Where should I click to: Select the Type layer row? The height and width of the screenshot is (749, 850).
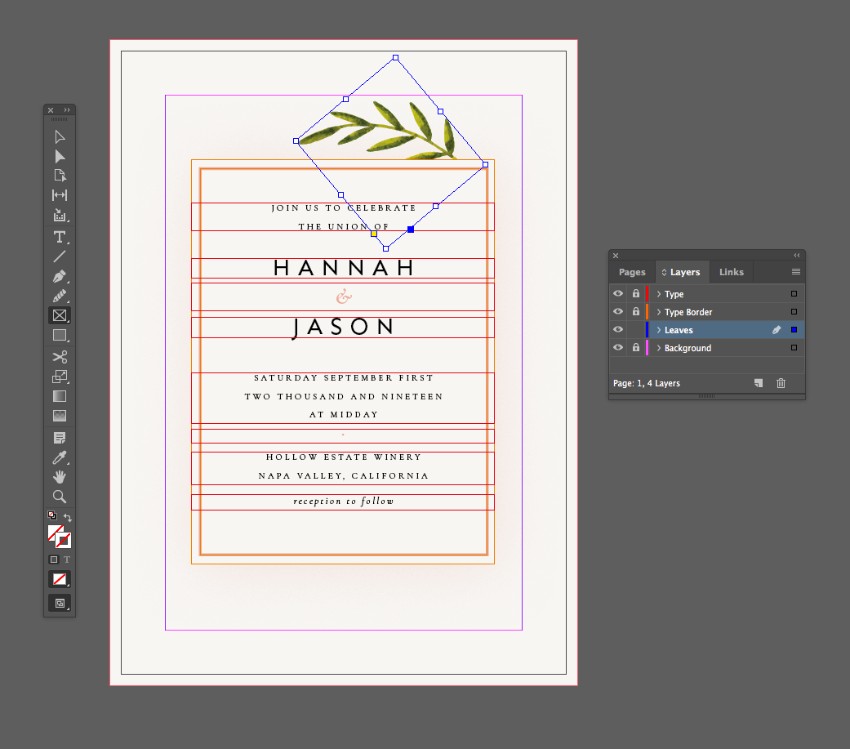(707, 294)
